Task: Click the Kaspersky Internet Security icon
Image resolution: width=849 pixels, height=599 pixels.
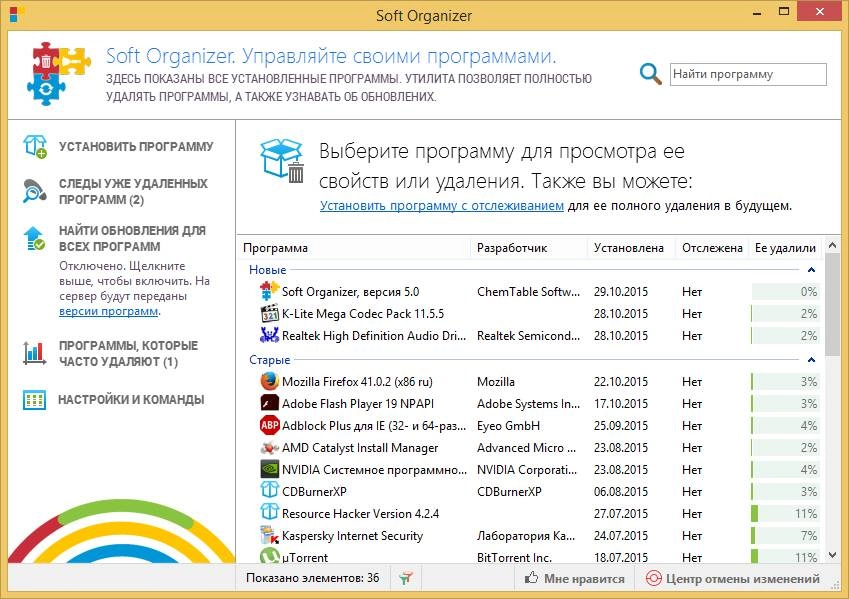Action: [x=269, y=536]
